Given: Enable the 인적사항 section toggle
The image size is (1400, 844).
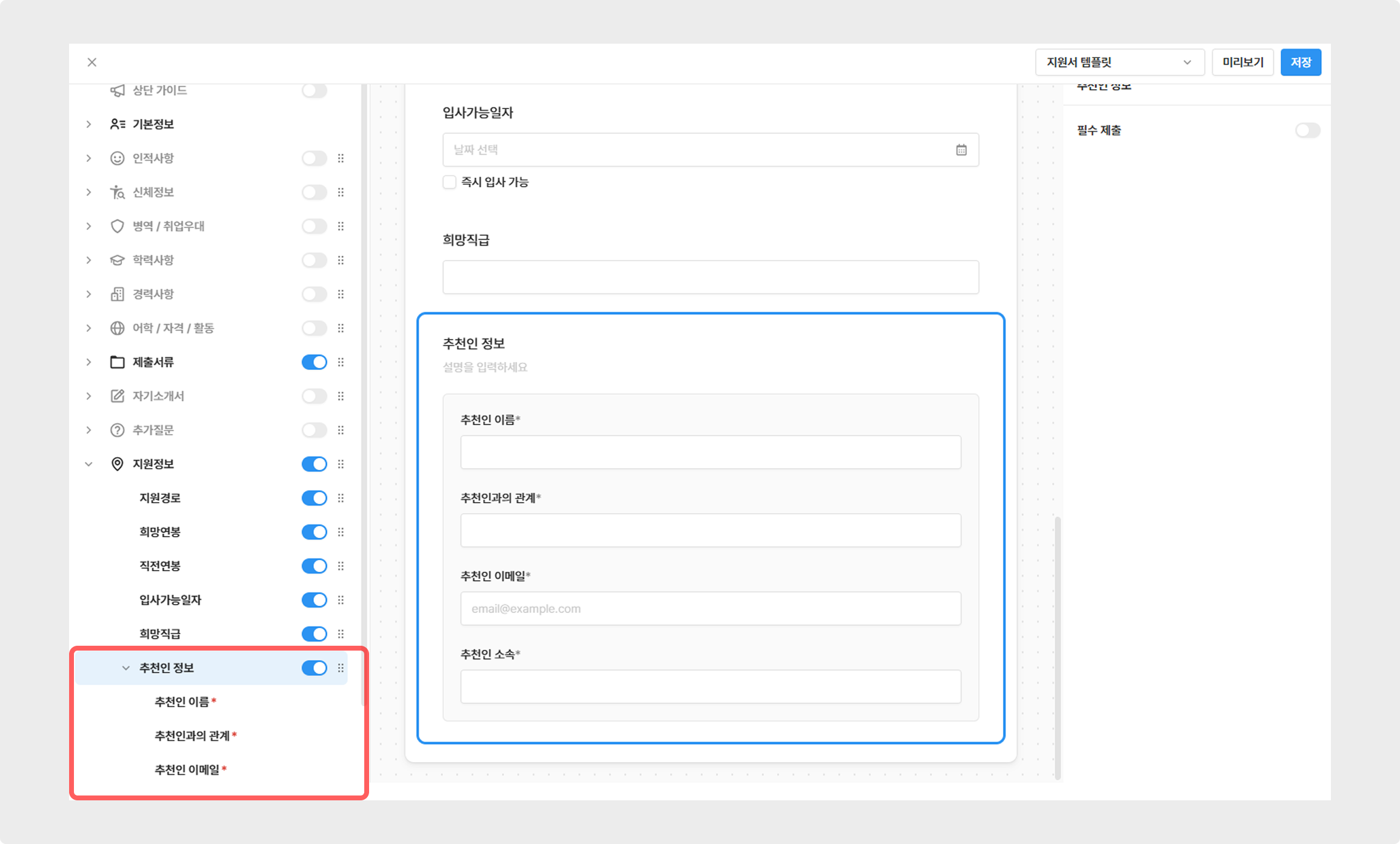Looking at the screenshot, I should pos(314,158).
